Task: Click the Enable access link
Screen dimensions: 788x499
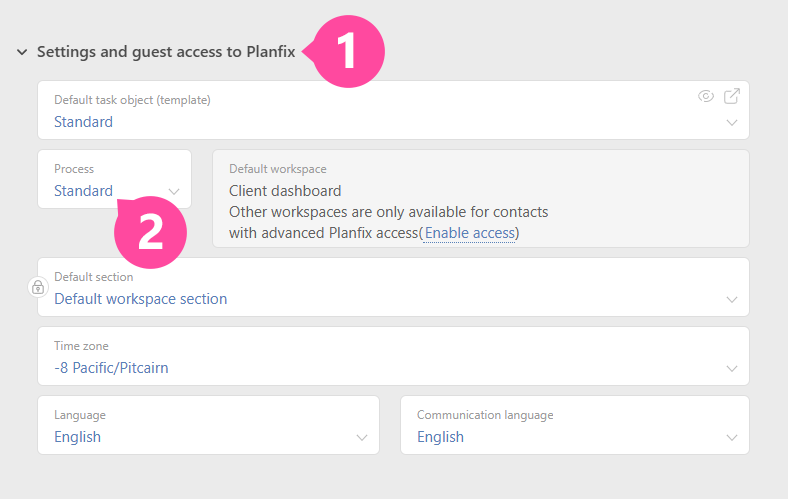Action: click(x=469, y=233)
